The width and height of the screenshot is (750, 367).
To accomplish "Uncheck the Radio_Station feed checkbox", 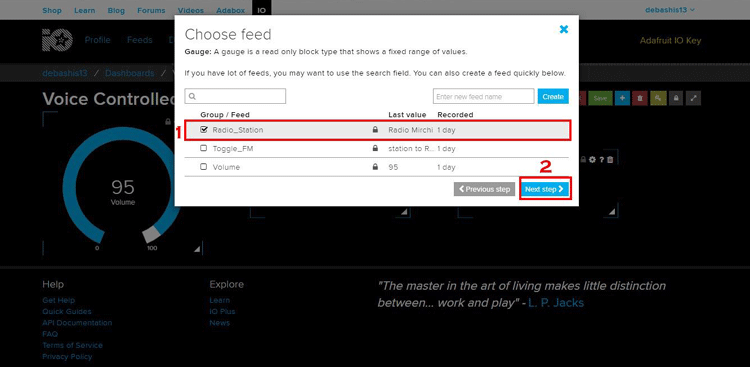I will pyautogui.click(x=204, y=129).
